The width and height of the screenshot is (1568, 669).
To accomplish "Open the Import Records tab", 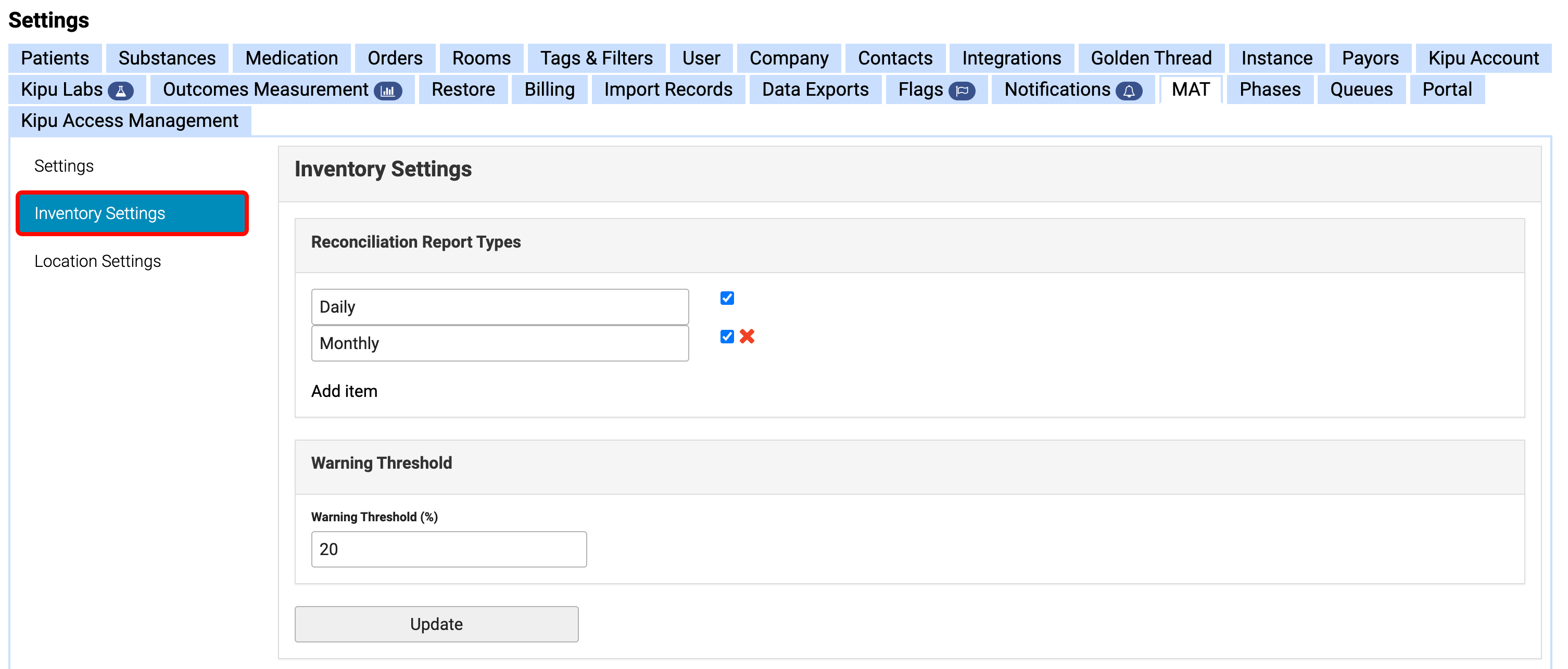I will (x=667, y=89).
